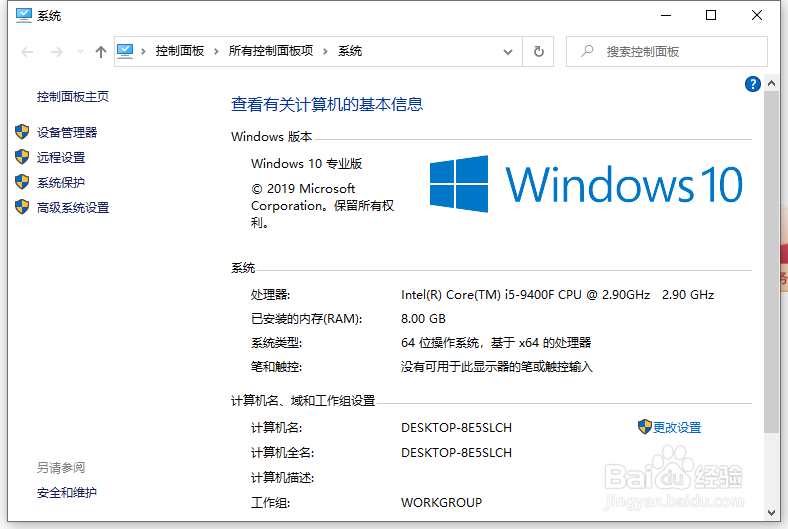Open 安全和维护 link
This screenshot has height=529, width=788.
[x=67, y=493]
